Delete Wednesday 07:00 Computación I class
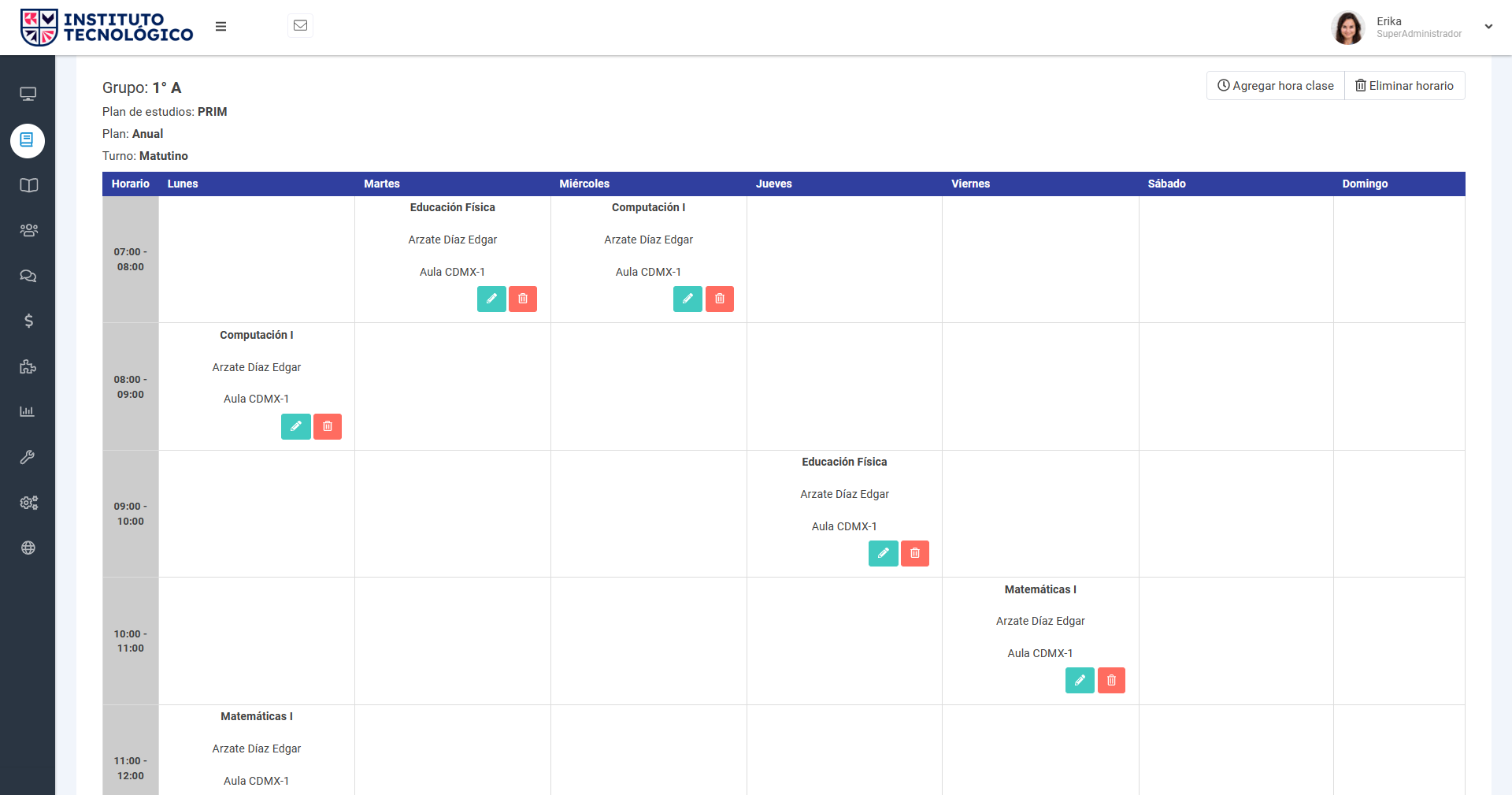The image size is (1512, 795). click(720, 299)
